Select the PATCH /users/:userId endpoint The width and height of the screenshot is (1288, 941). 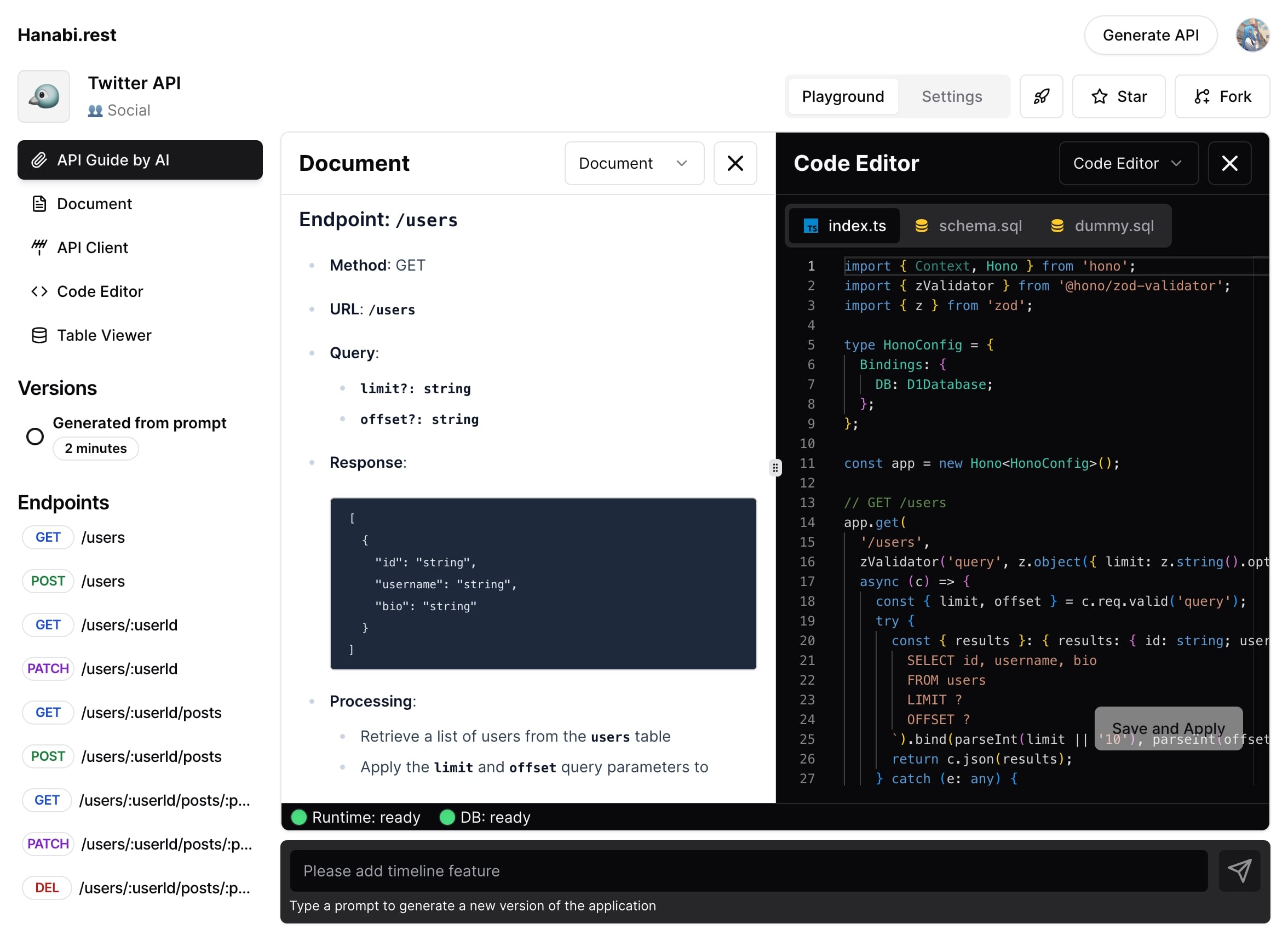point(140,669)
